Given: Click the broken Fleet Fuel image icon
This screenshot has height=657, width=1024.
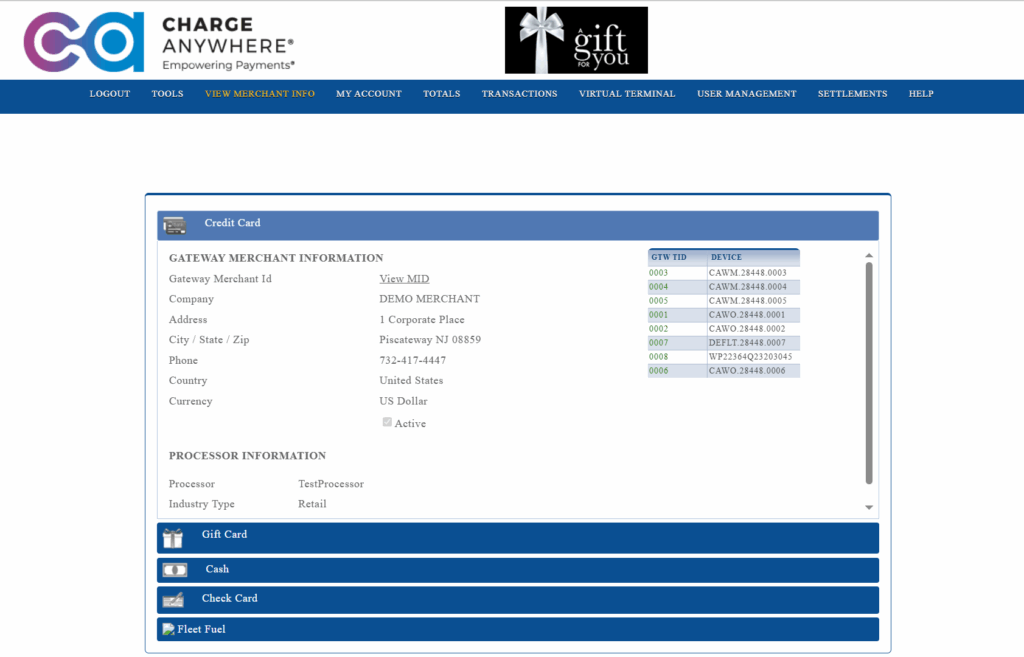Looking at the screenshot, I should tap(168, 629).
